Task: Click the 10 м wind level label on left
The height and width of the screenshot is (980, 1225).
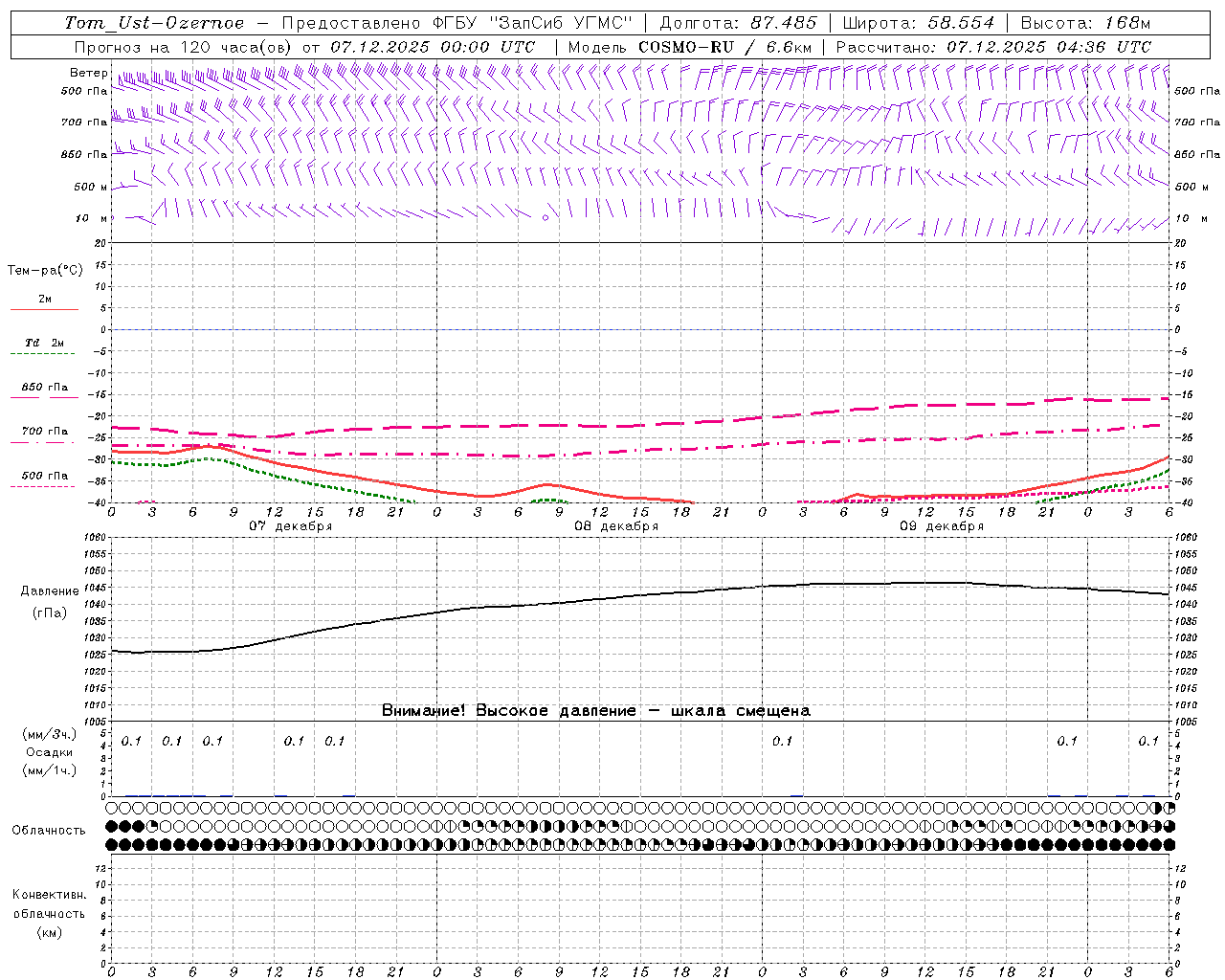Action: 92,219
